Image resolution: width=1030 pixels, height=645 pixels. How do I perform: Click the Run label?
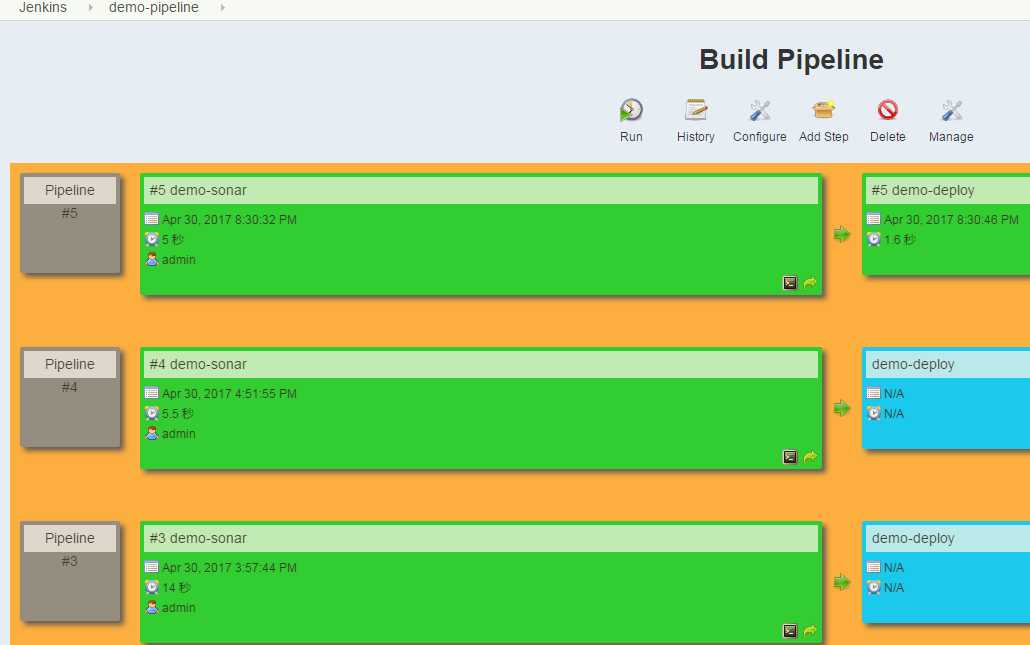click(631, 137)
